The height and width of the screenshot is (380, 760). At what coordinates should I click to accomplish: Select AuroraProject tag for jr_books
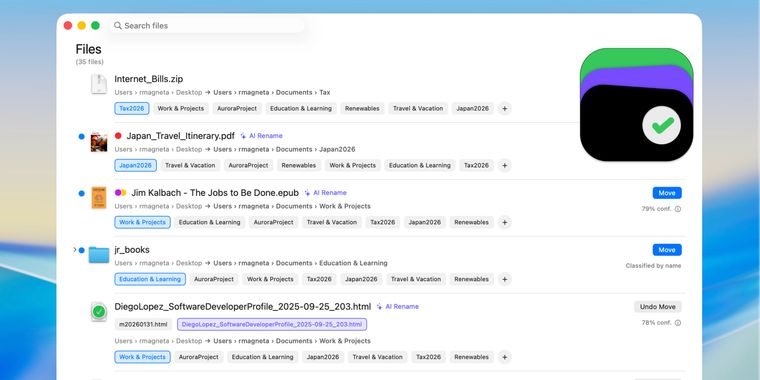pyautogui.click(x=214, y=279)
